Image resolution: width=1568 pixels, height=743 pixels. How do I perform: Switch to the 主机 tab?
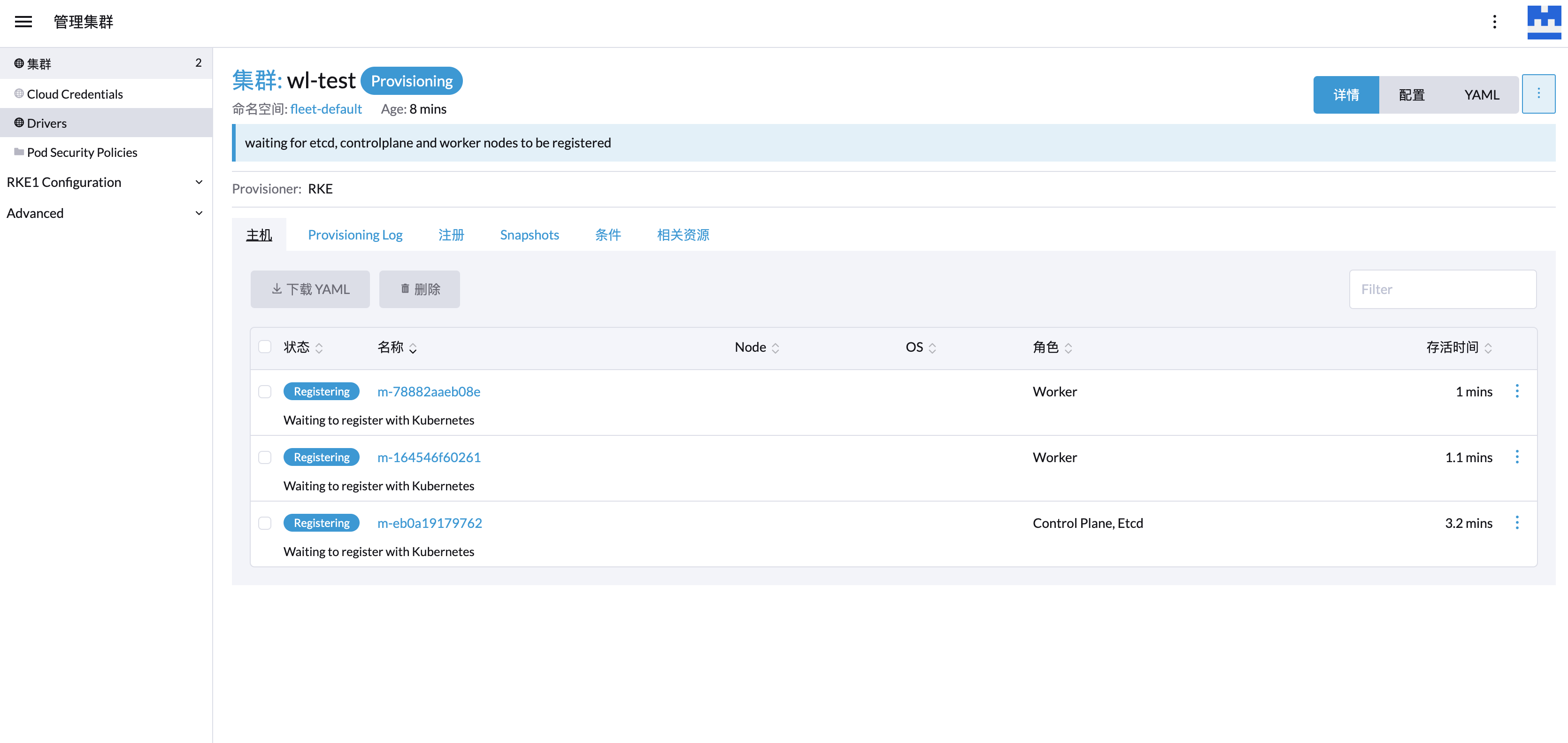point(259,234)
